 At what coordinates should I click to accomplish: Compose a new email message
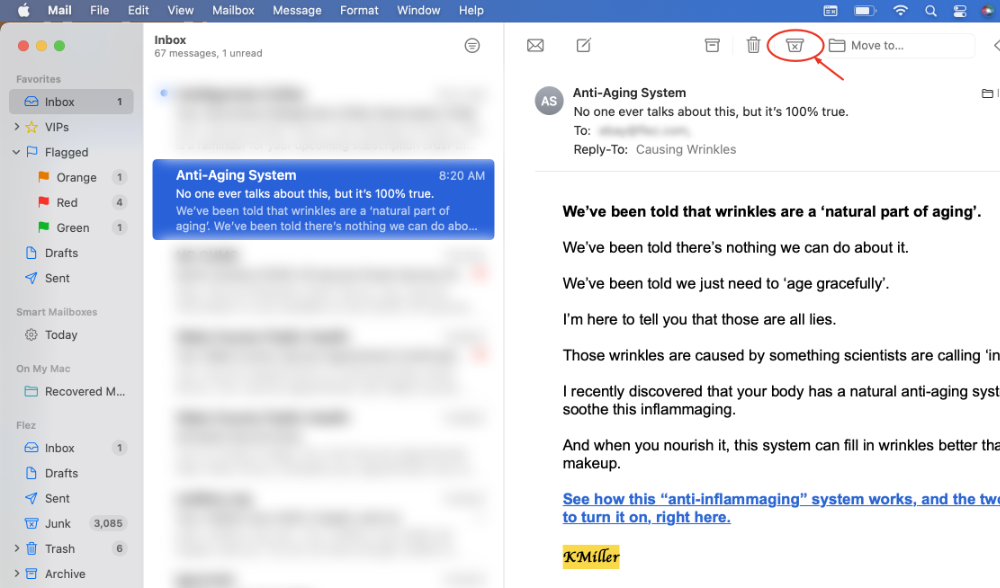click(x=583, y=45)
